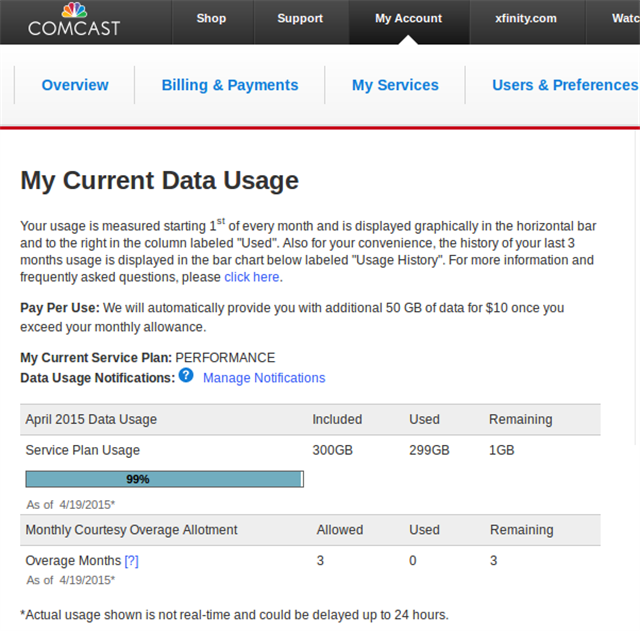Click the Monthly Courtesy Overage Allotment header
Screen dimensions: 640x631
(x=131, y=530)
